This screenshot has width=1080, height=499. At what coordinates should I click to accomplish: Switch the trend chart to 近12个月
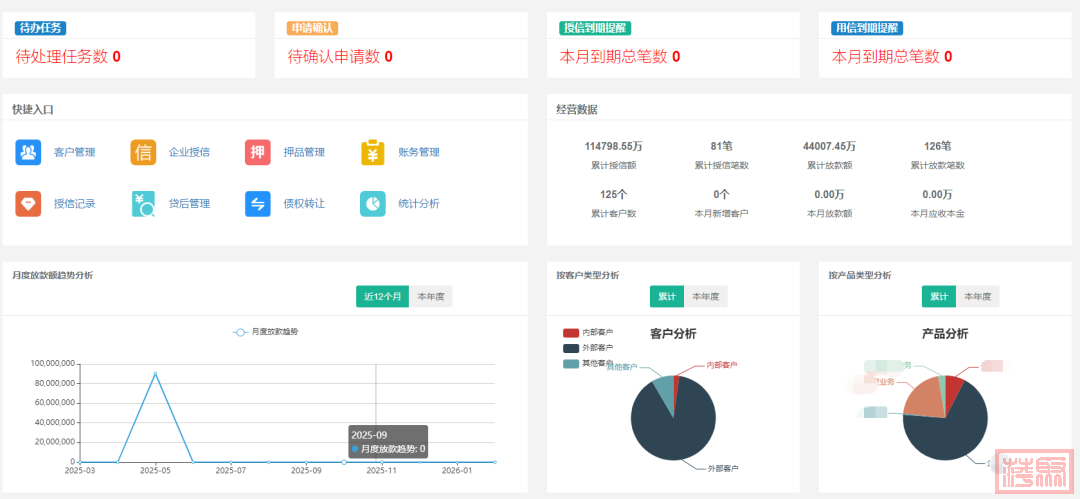pyautogui.click(x=382, y=296)
